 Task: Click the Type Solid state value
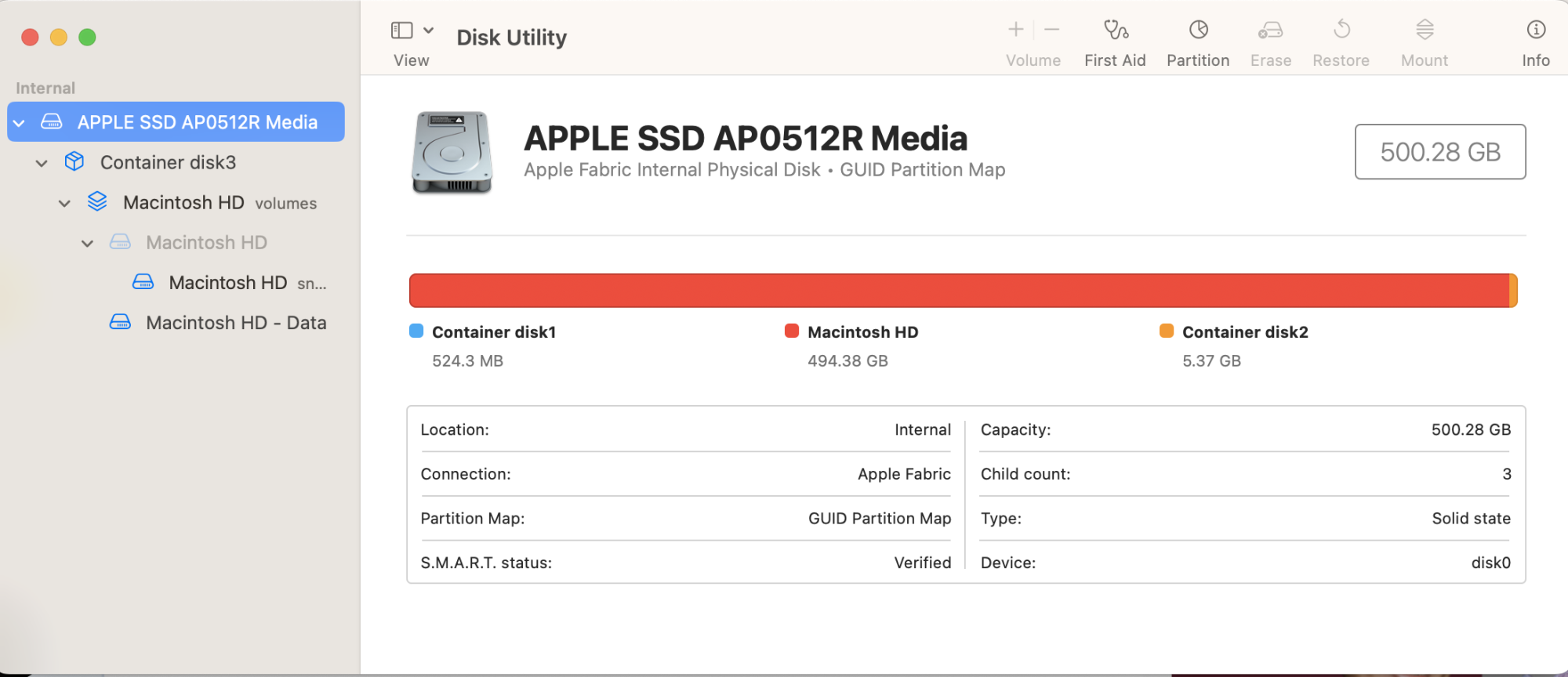(x=1471, y=519)
